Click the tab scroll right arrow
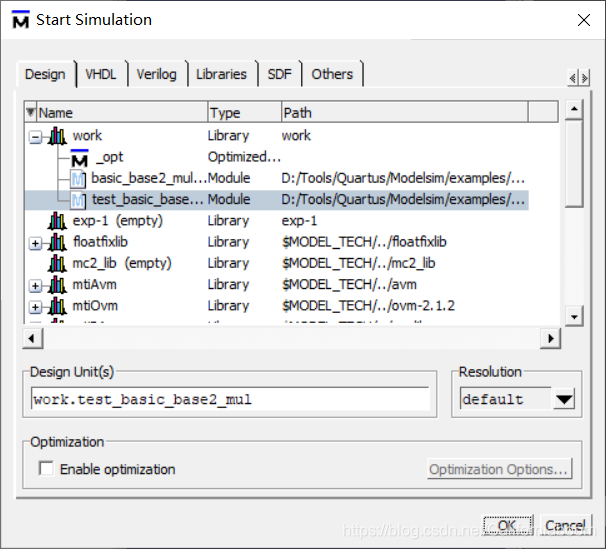The width and height of the screenshot is (606, 549). (x=584, y=78)
